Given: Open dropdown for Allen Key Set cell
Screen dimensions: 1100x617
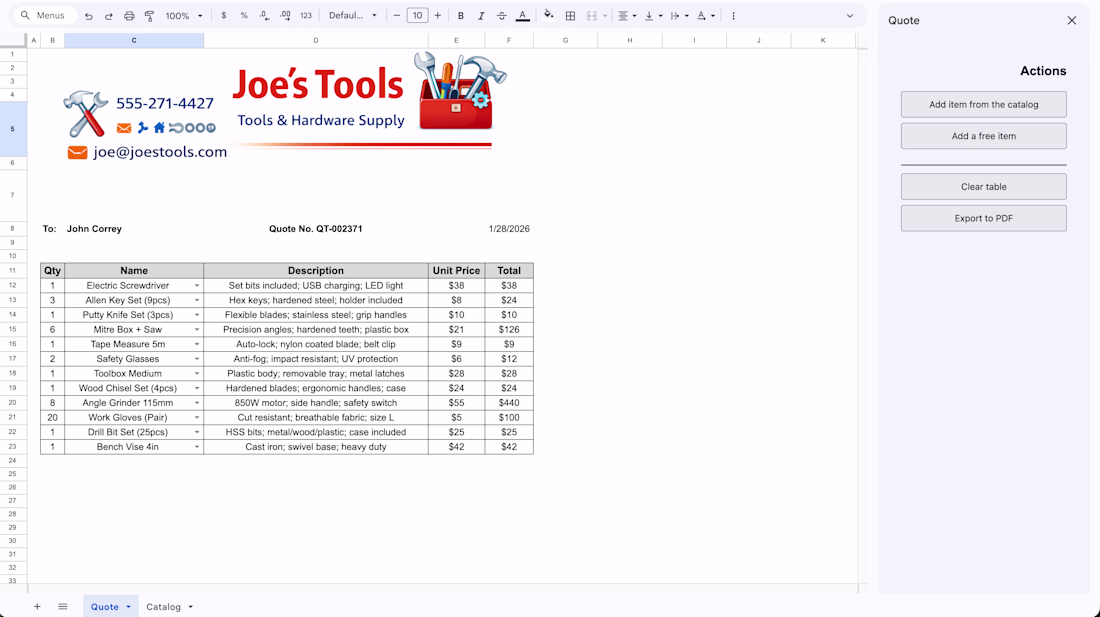Looking at the screenshot, I should click(196, 301).
